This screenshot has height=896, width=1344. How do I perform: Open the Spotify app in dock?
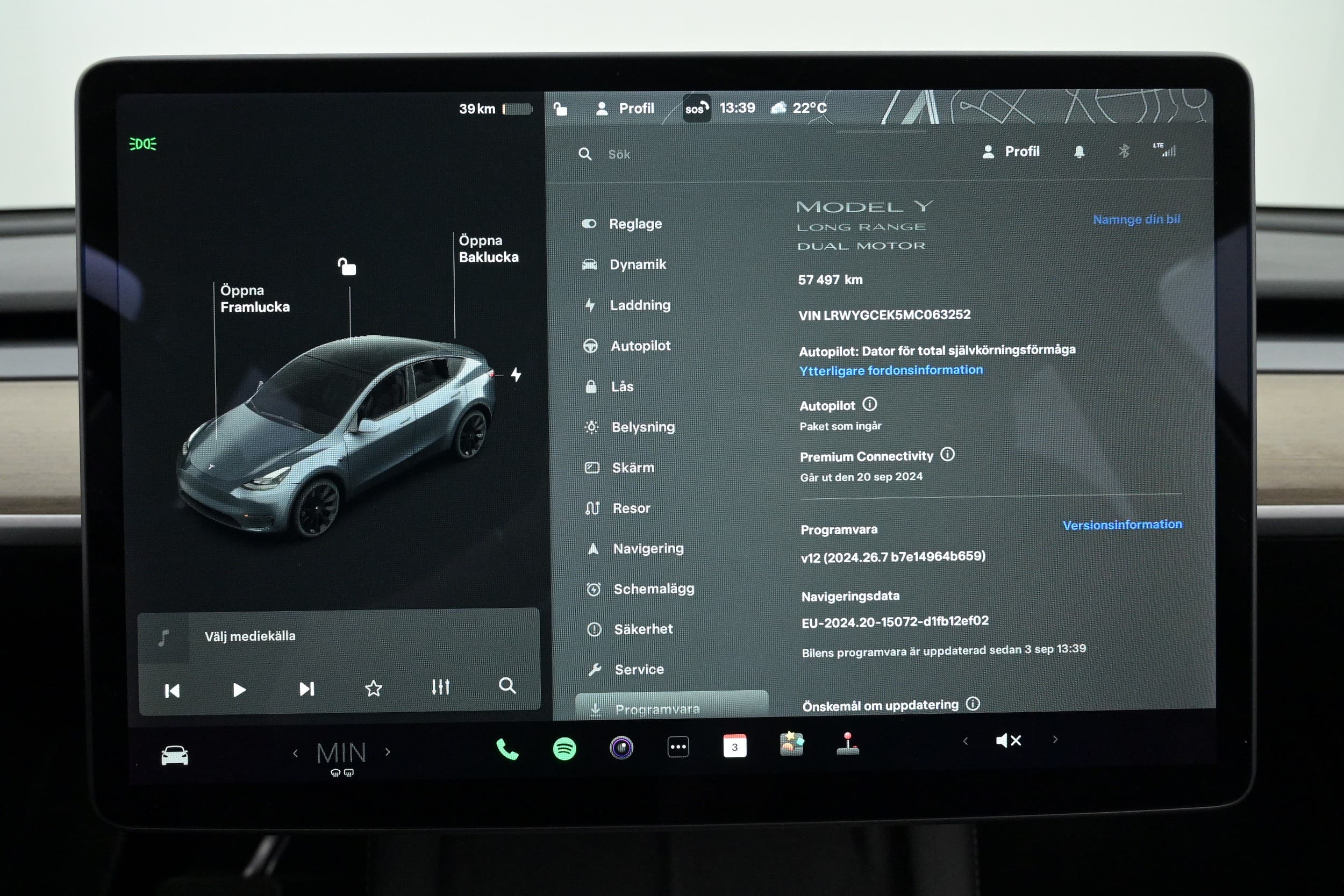(564, 748)
